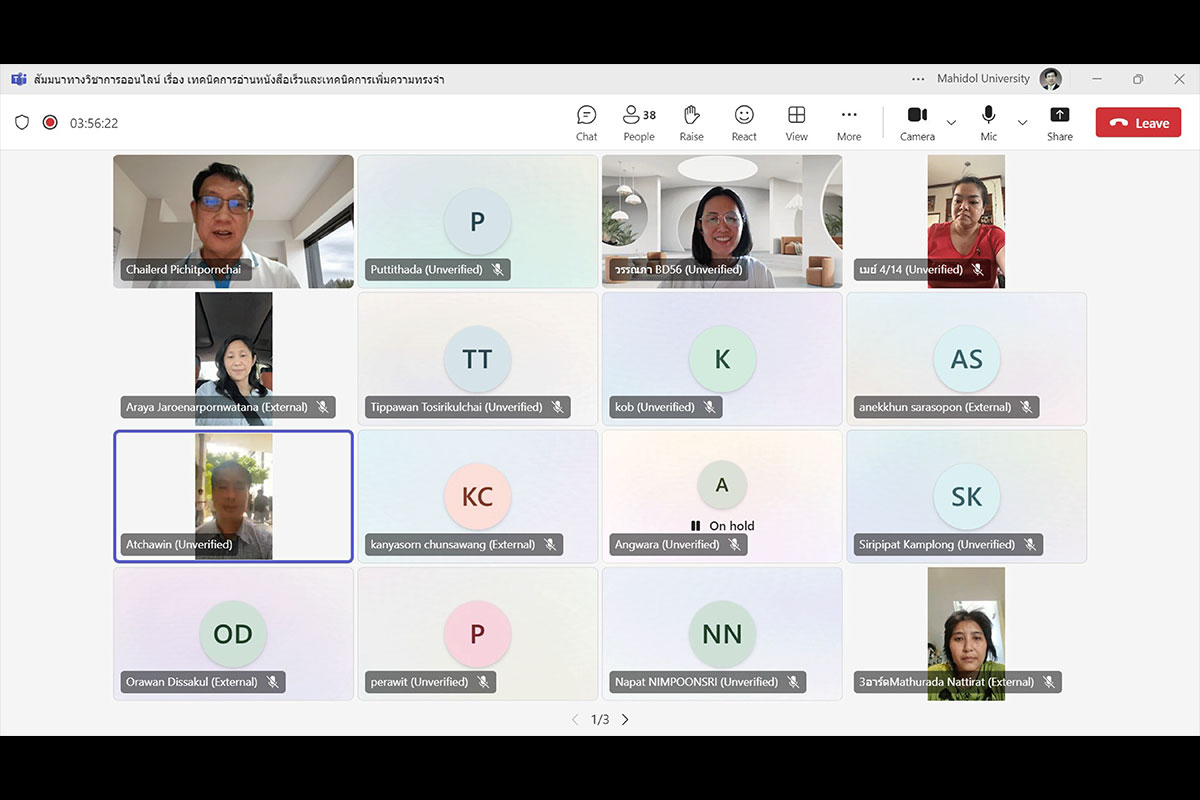Viewport: 1200px width, 800px height.
Task: Expand the Mic options dropdown arrow
Action: pos(1022,123)
